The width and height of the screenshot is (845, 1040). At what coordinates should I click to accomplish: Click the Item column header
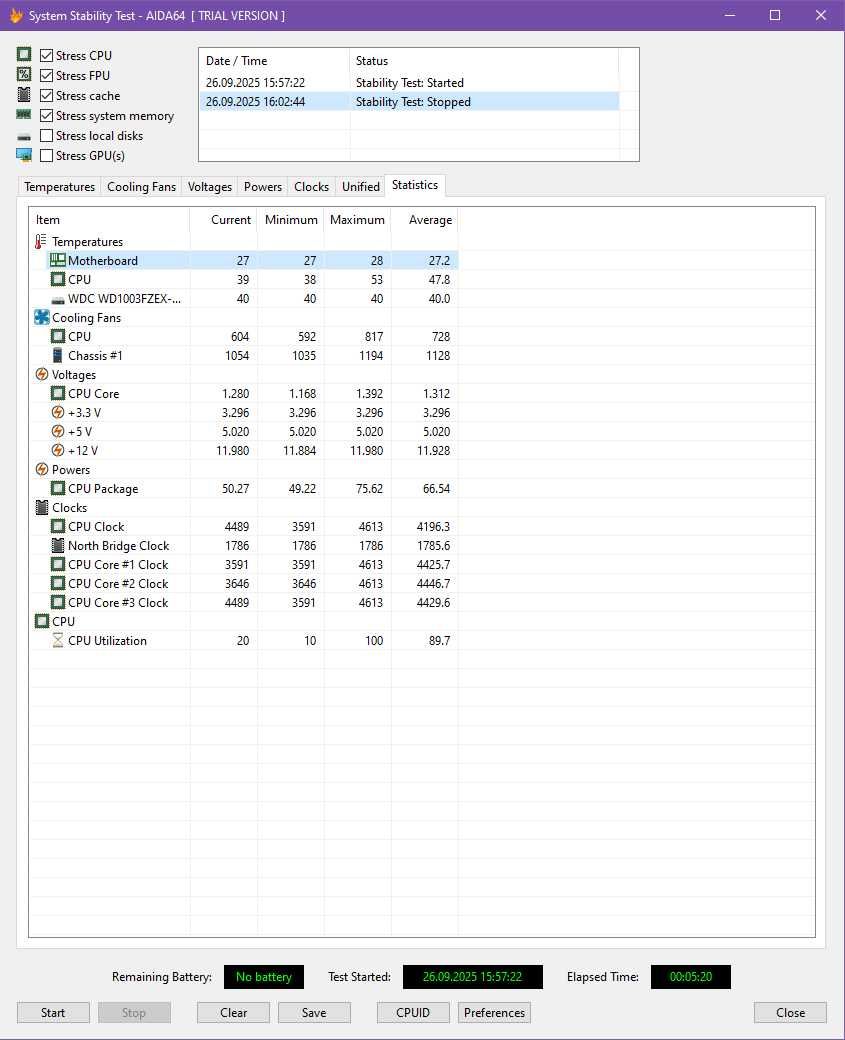(x=109, y=220)
